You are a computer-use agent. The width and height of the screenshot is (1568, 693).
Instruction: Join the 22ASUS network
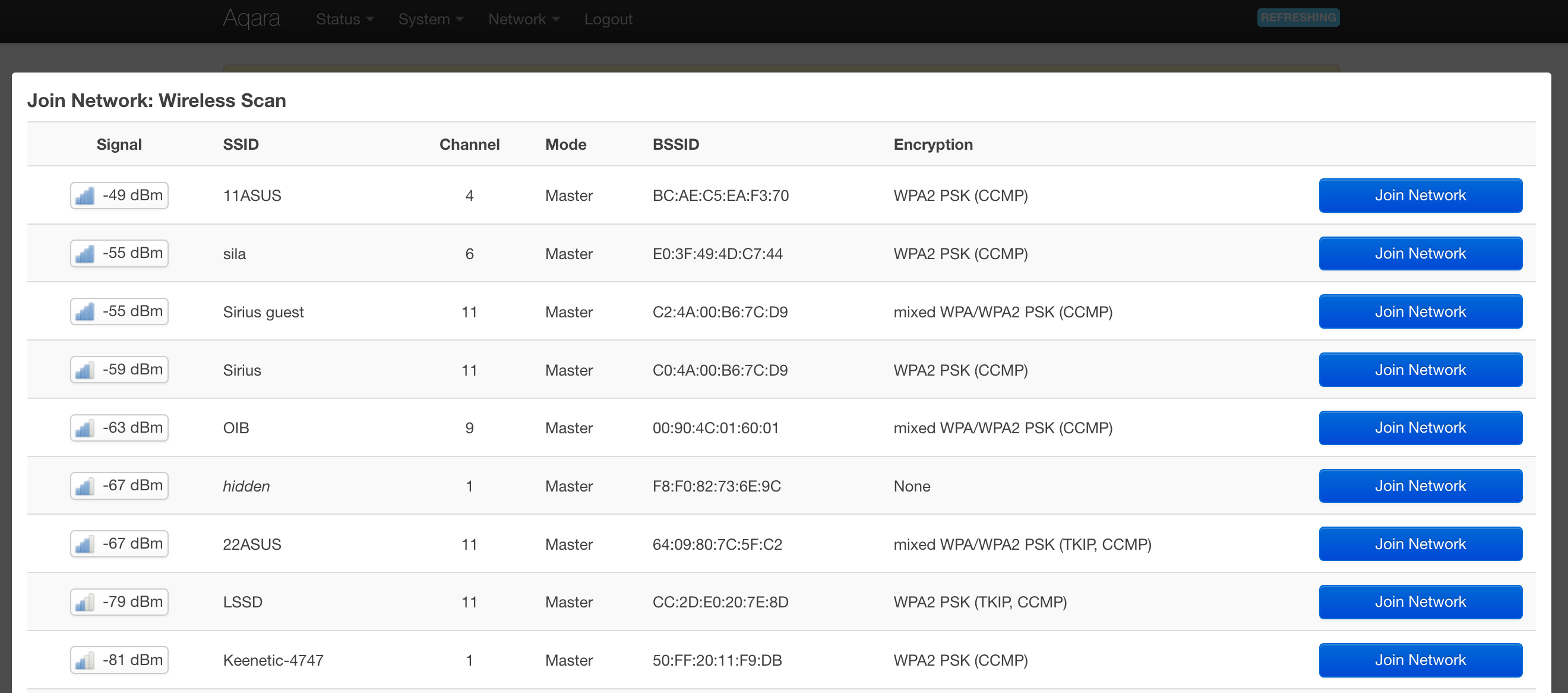coord(1420,544)
